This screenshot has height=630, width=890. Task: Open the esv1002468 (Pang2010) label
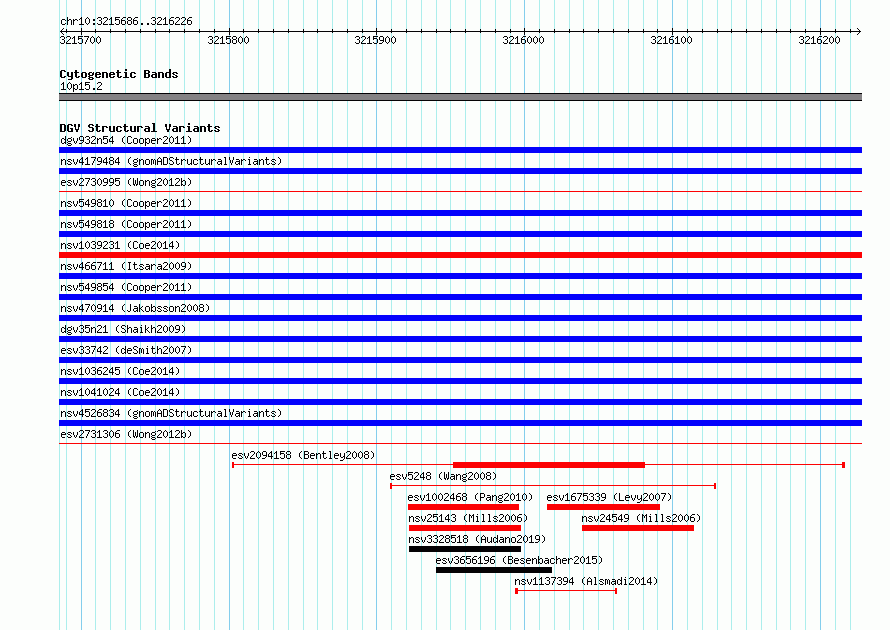click(x=470, y=497)
